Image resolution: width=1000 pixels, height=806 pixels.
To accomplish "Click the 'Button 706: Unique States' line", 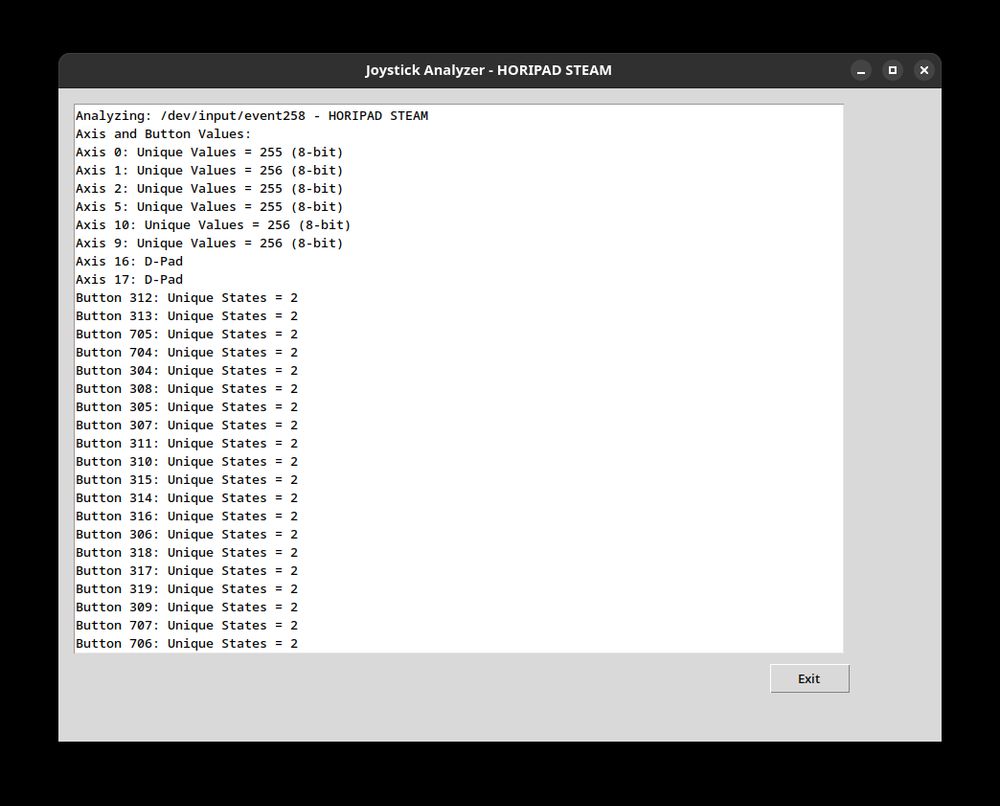I will click(x=187, y=643).
